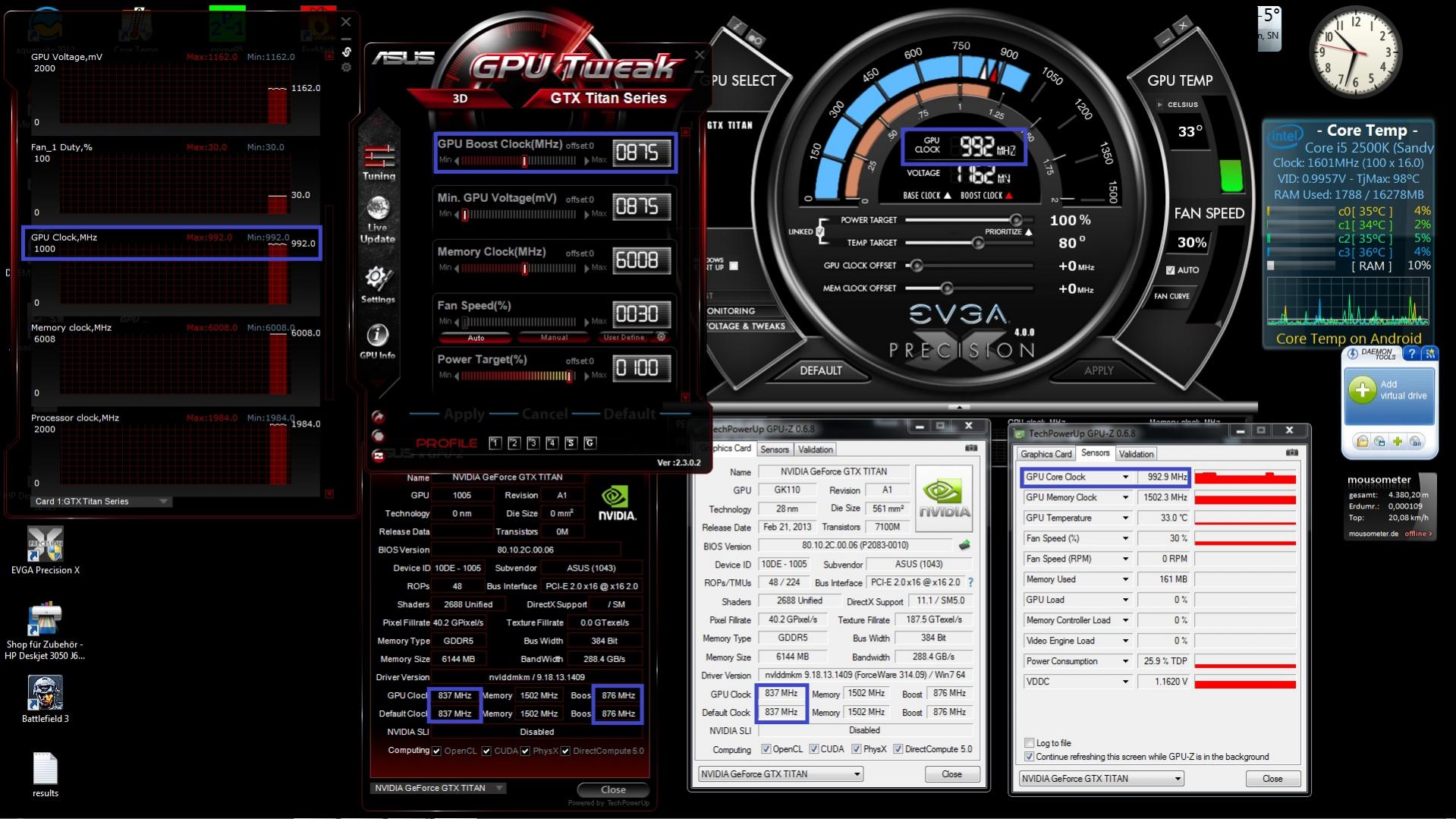
Task: Click Intel logo in Core Temp gadget
Action: (x=1285, y=138)
